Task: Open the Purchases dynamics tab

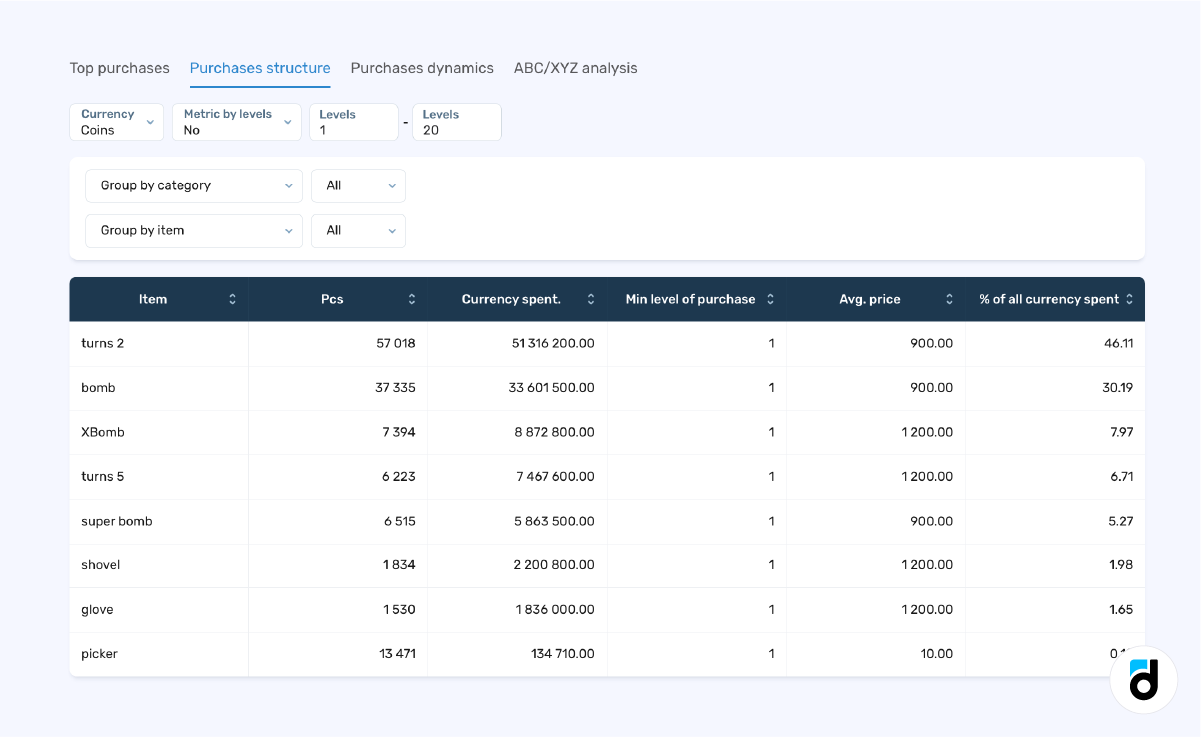Action: pyautogui.click(x=422, y=68)
